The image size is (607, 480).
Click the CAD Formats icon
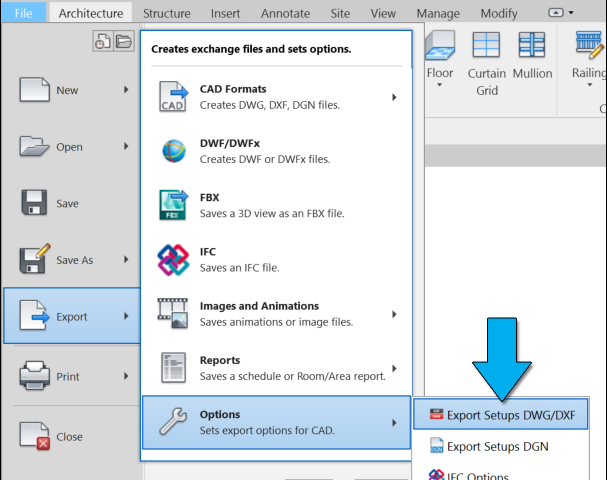(x=173, y=97)
